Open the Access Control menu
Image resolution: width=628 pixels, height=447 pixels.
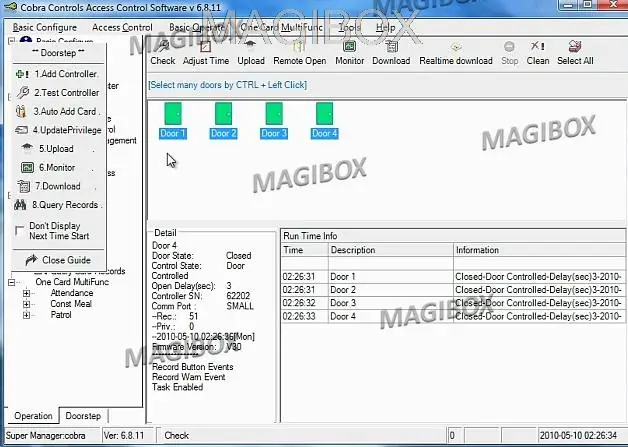[122, 28]
